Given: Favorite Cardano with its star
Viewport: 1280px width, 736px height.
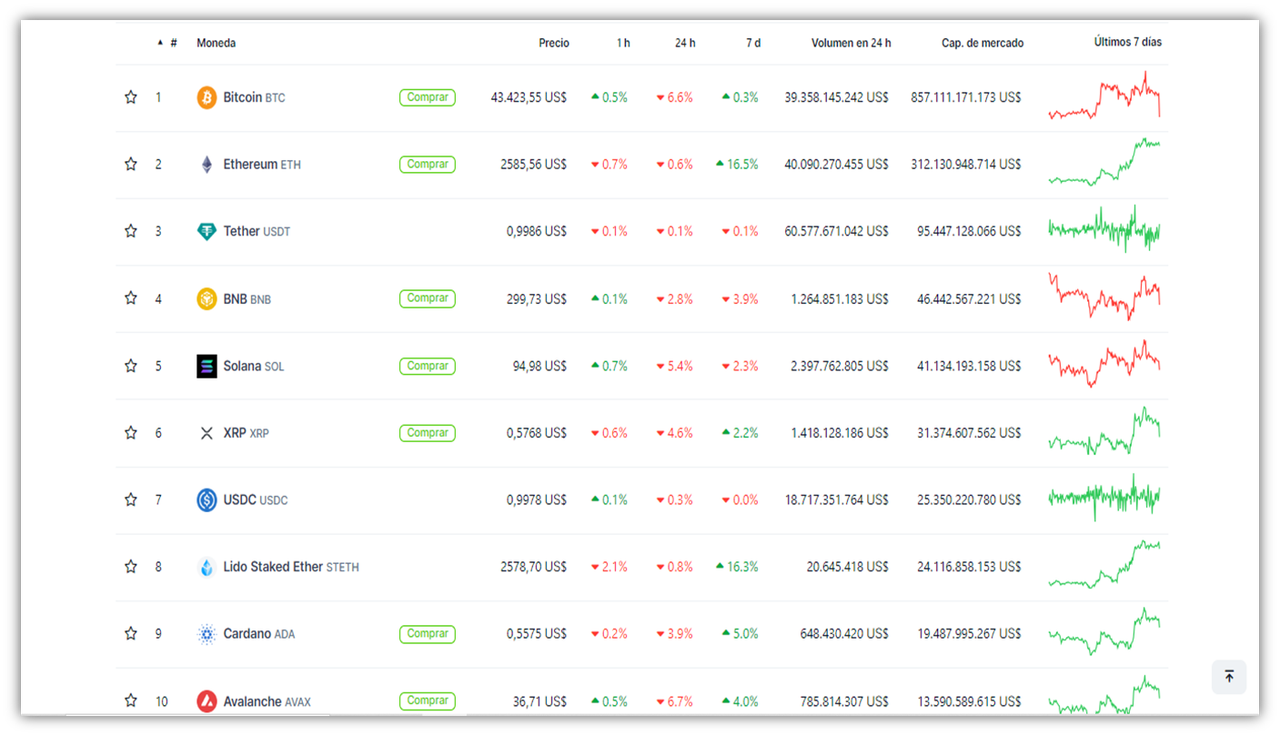Looking at the screenshot, I should (130, 633).
